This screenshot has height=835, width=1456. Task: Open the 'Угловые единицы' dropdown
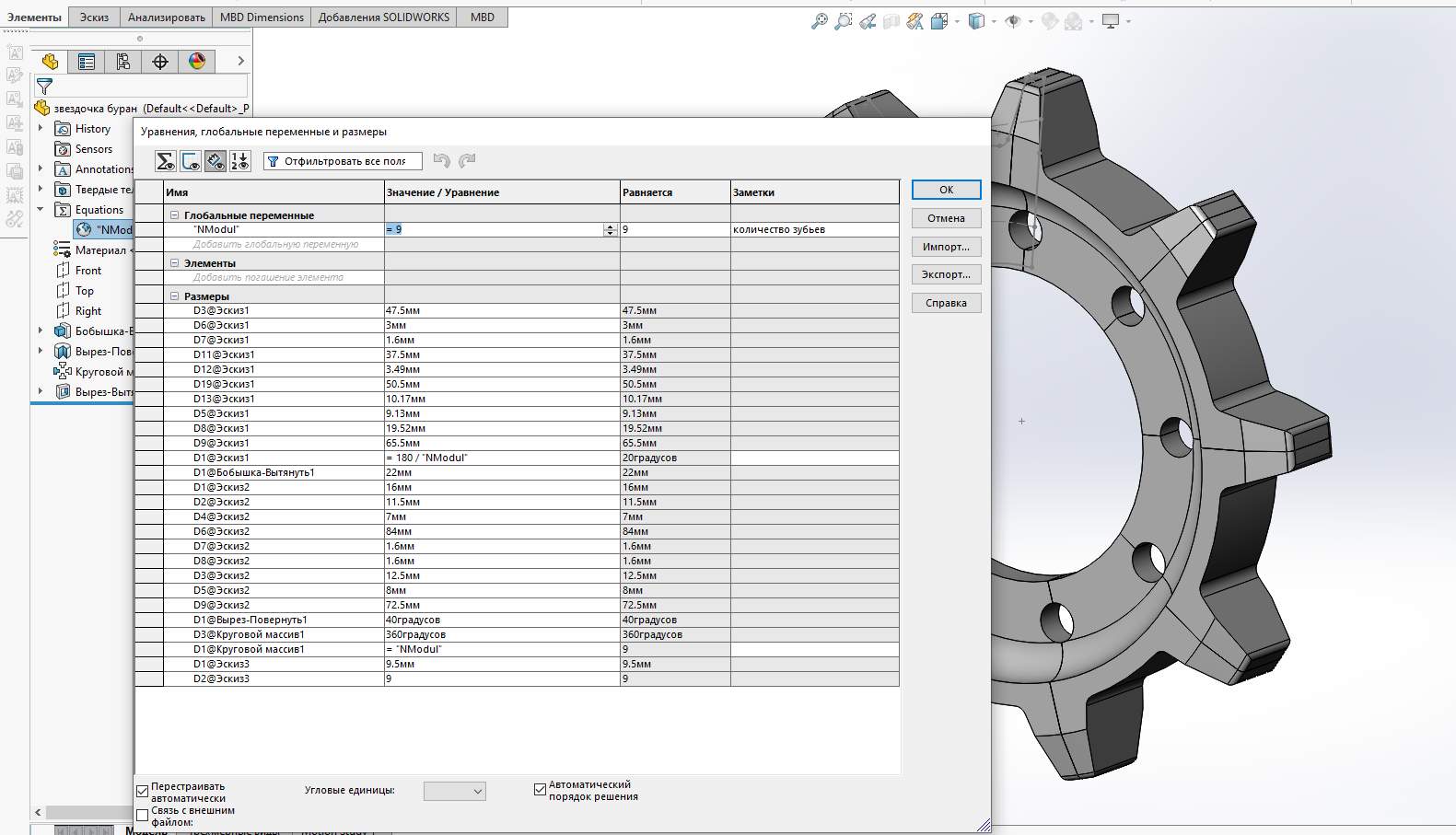pos(454,791)
